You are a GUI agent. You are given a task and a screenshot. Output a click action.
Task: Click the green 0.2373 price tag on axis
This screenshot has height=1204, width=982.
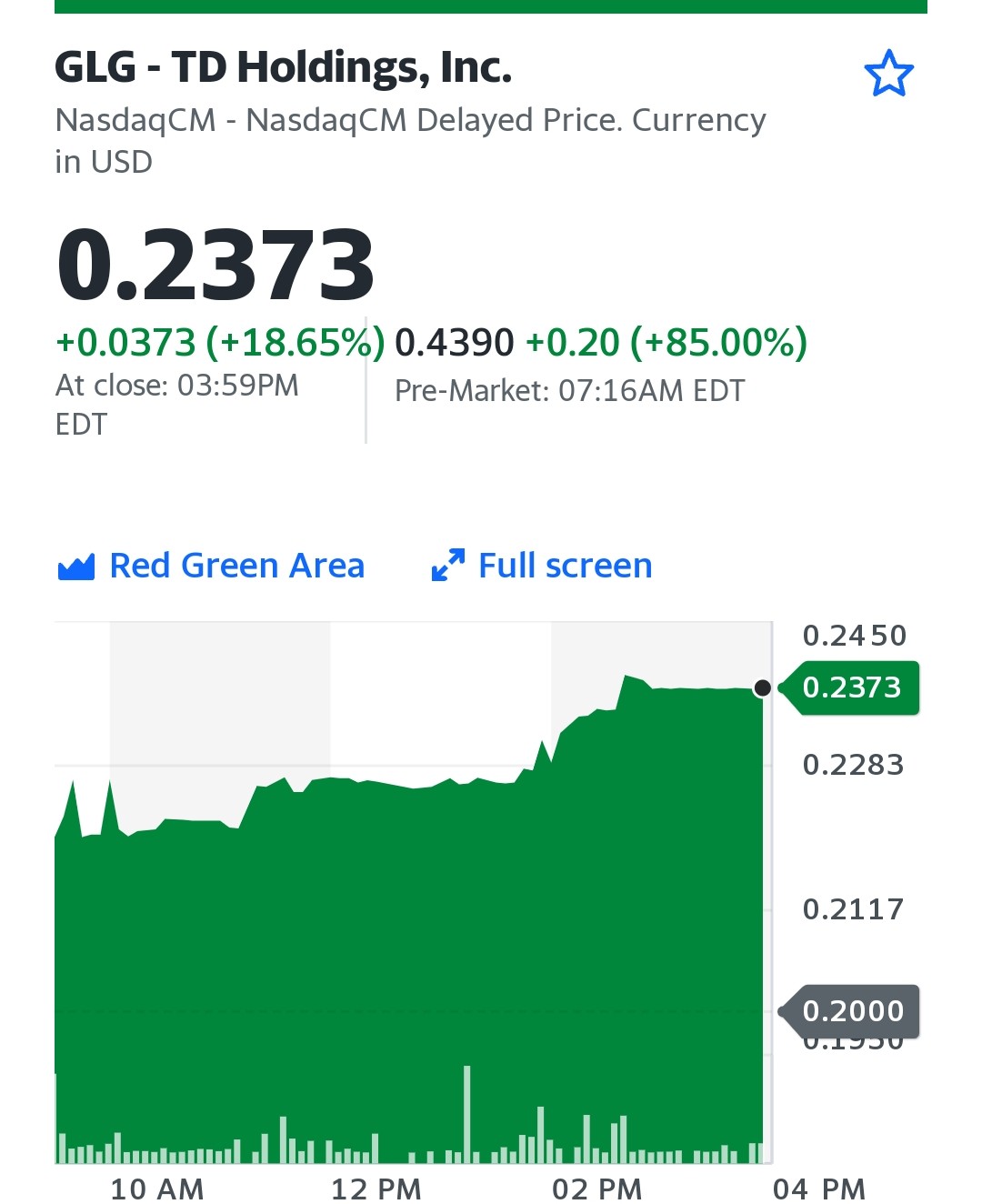click(851, 687)
